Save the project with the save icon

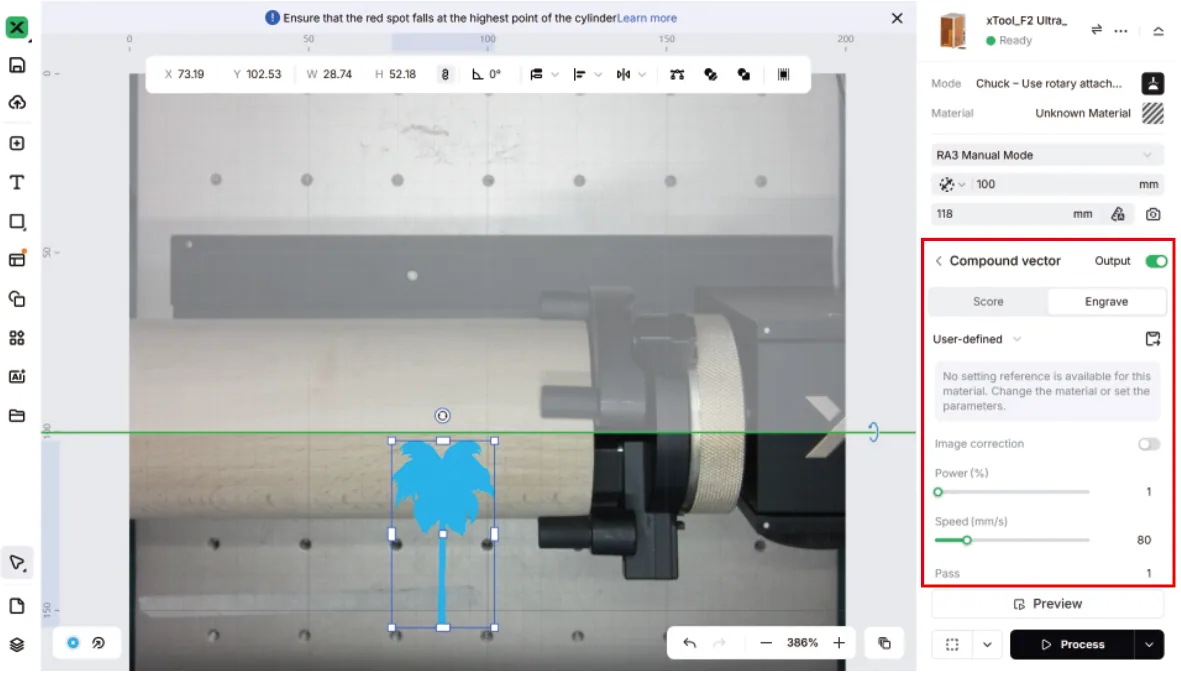[x=17, y=65]
